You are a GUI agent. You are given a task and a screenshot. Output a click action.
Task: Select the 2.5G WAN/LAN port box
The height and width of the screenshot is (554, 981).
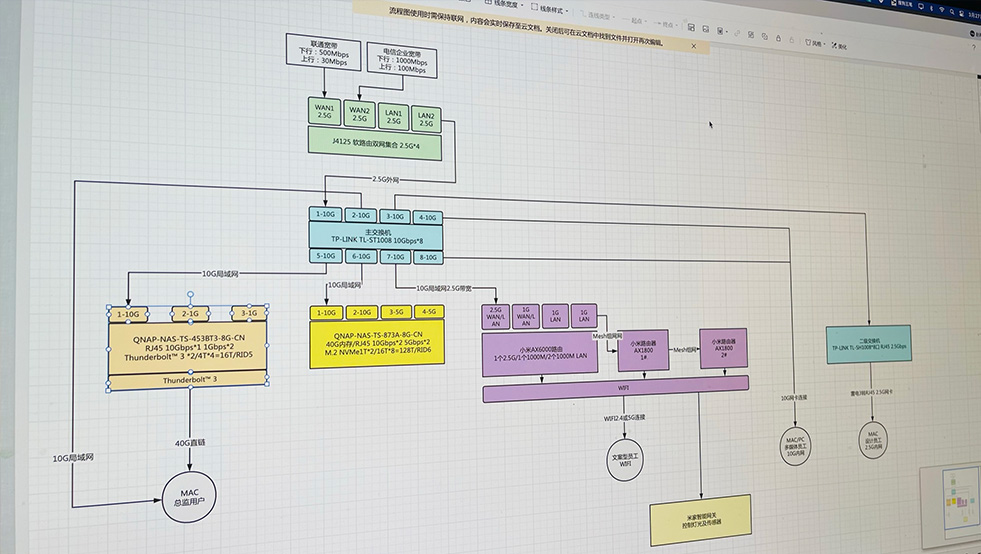pyautogui.click(x=496, y=317)
